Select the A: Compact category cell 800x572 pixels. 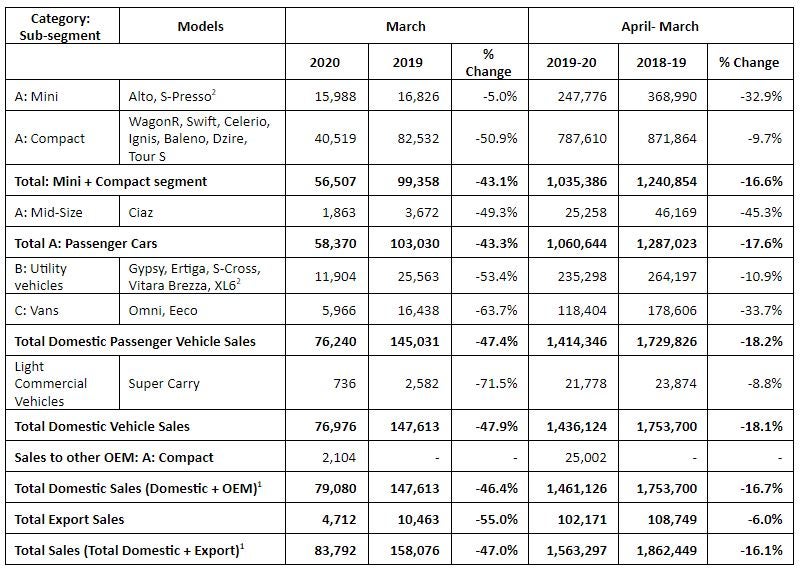[62, 138]
